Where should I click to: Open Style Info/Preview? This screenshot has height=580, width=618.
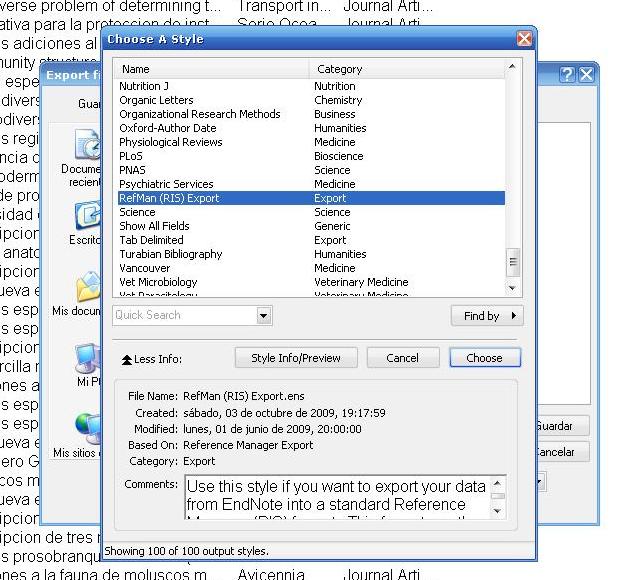coord(295,358)
